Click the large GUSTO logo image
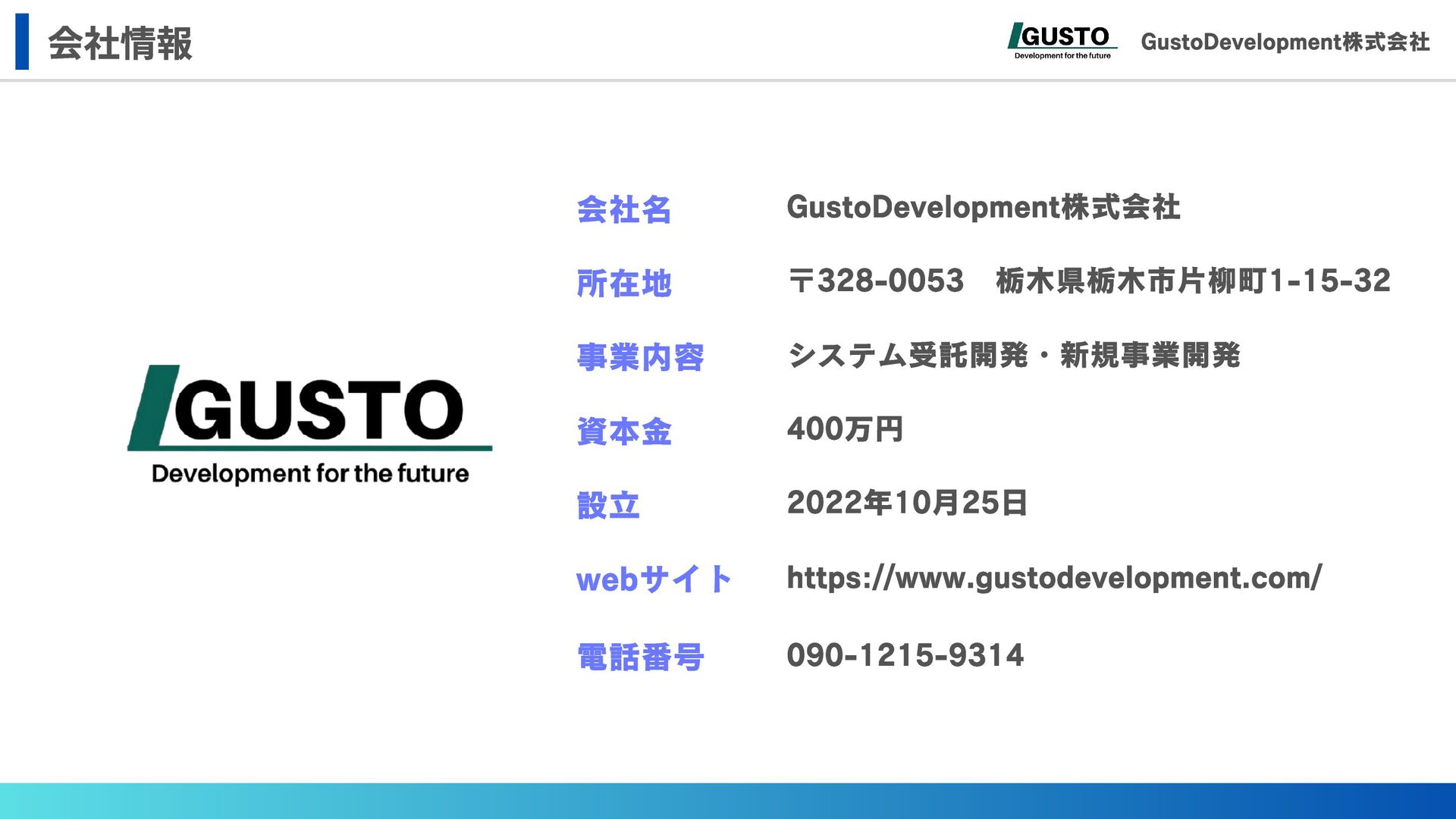 click(310, 425)
